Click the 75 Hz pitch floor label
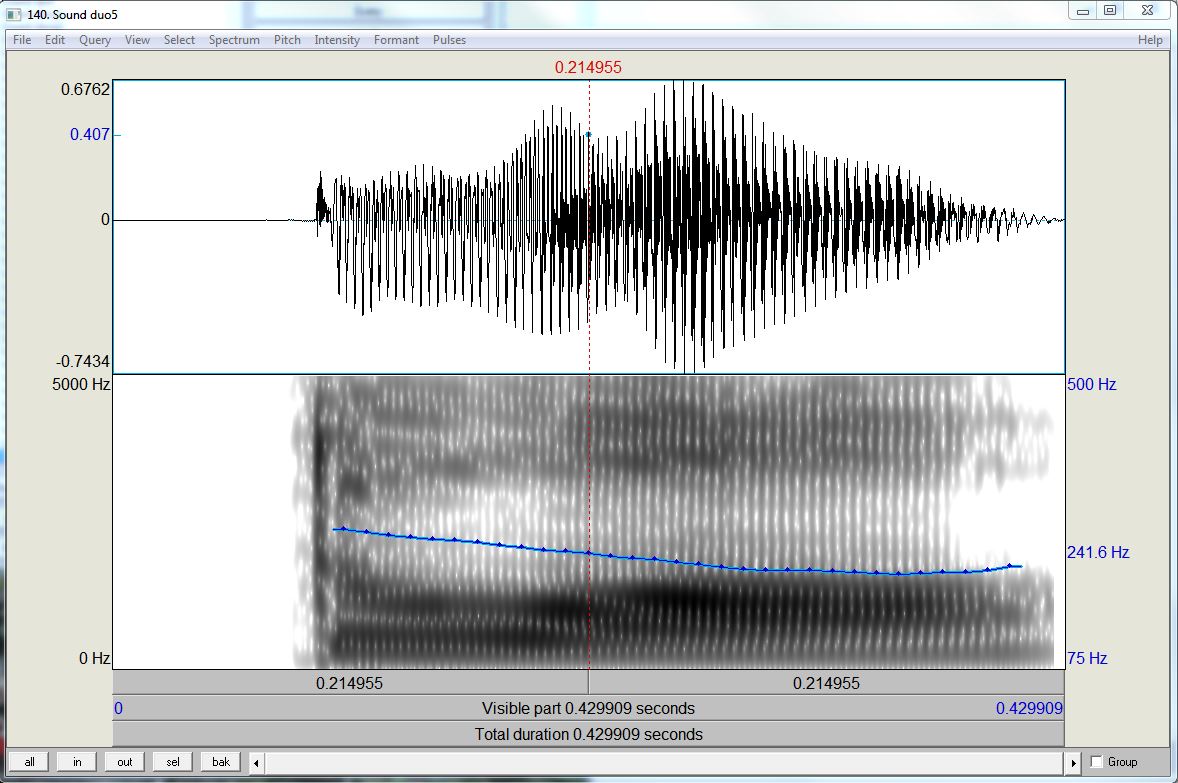 1087,659
